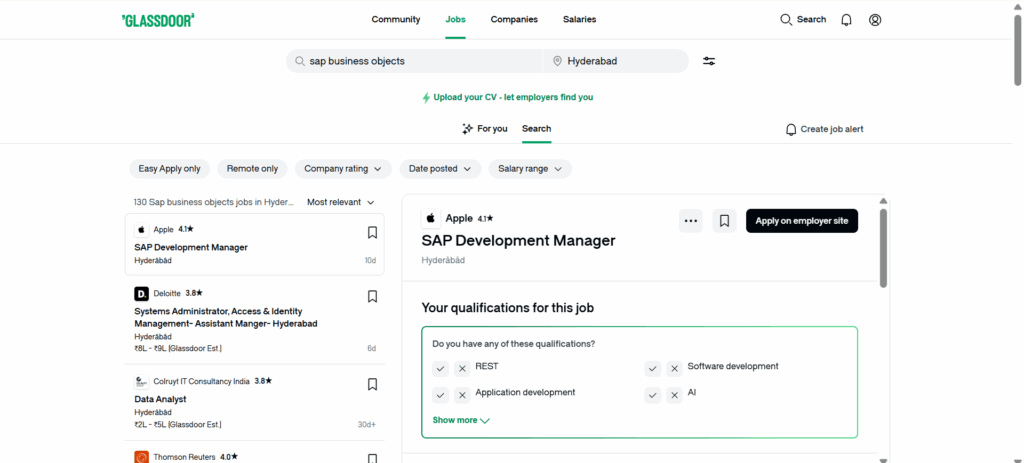Decline REST qualification with X
The width and height of the screenshot is (1024, 463).
coord(462,369)
